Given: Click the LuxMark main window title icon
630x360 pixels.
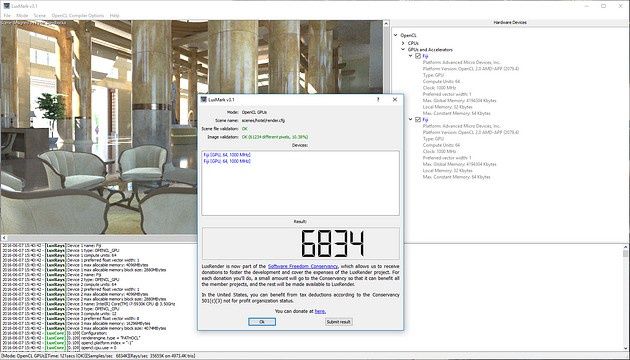Looking at the screenshot, I should [x=6, y=6].
